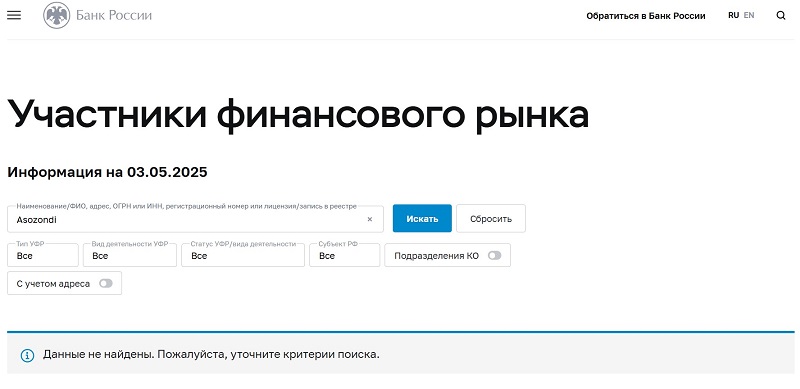Switch language to EN
This screenshot has width=800, height=389.
pos(748,15)
